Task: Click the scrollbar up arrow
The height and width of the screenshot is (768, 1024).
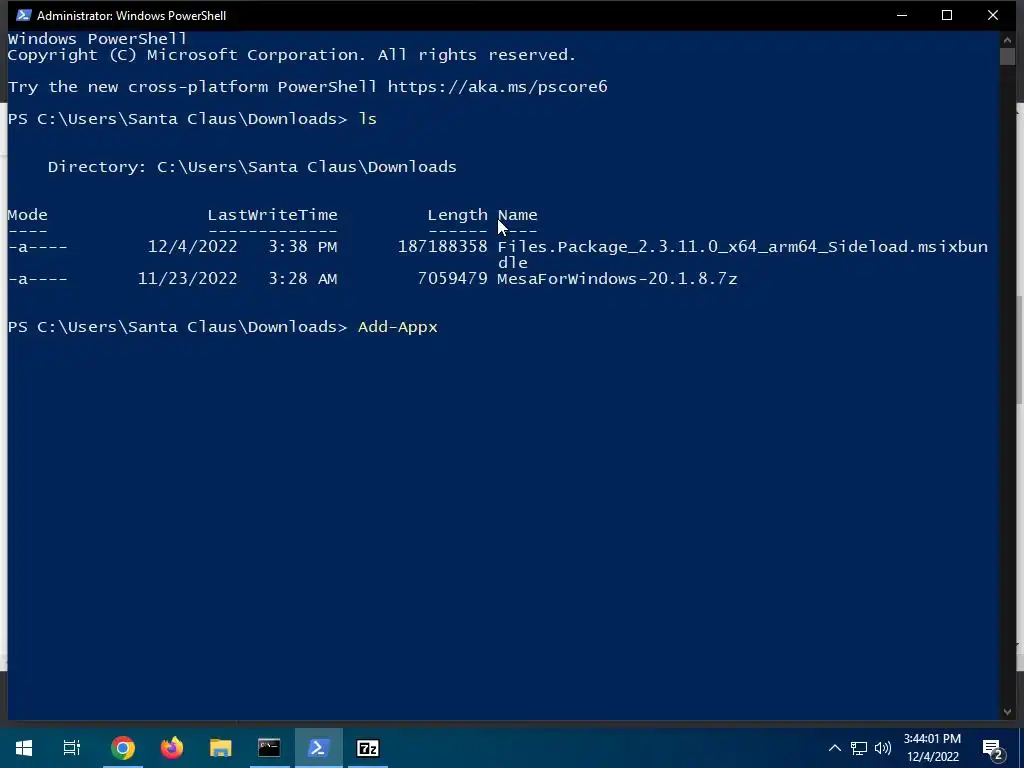Action: pos(1007,39)
